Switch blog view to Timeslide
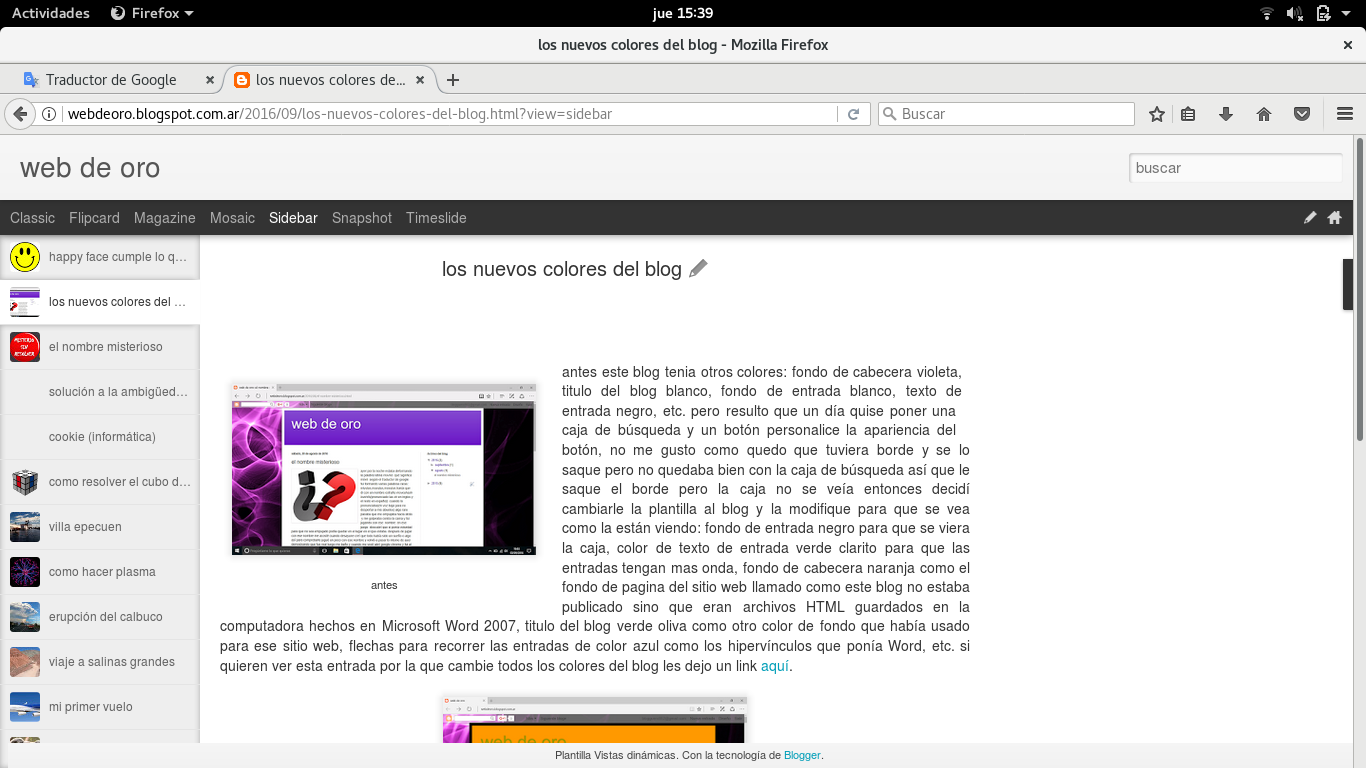Screen dimensions: 1366x768 click(x=436, y=217)
